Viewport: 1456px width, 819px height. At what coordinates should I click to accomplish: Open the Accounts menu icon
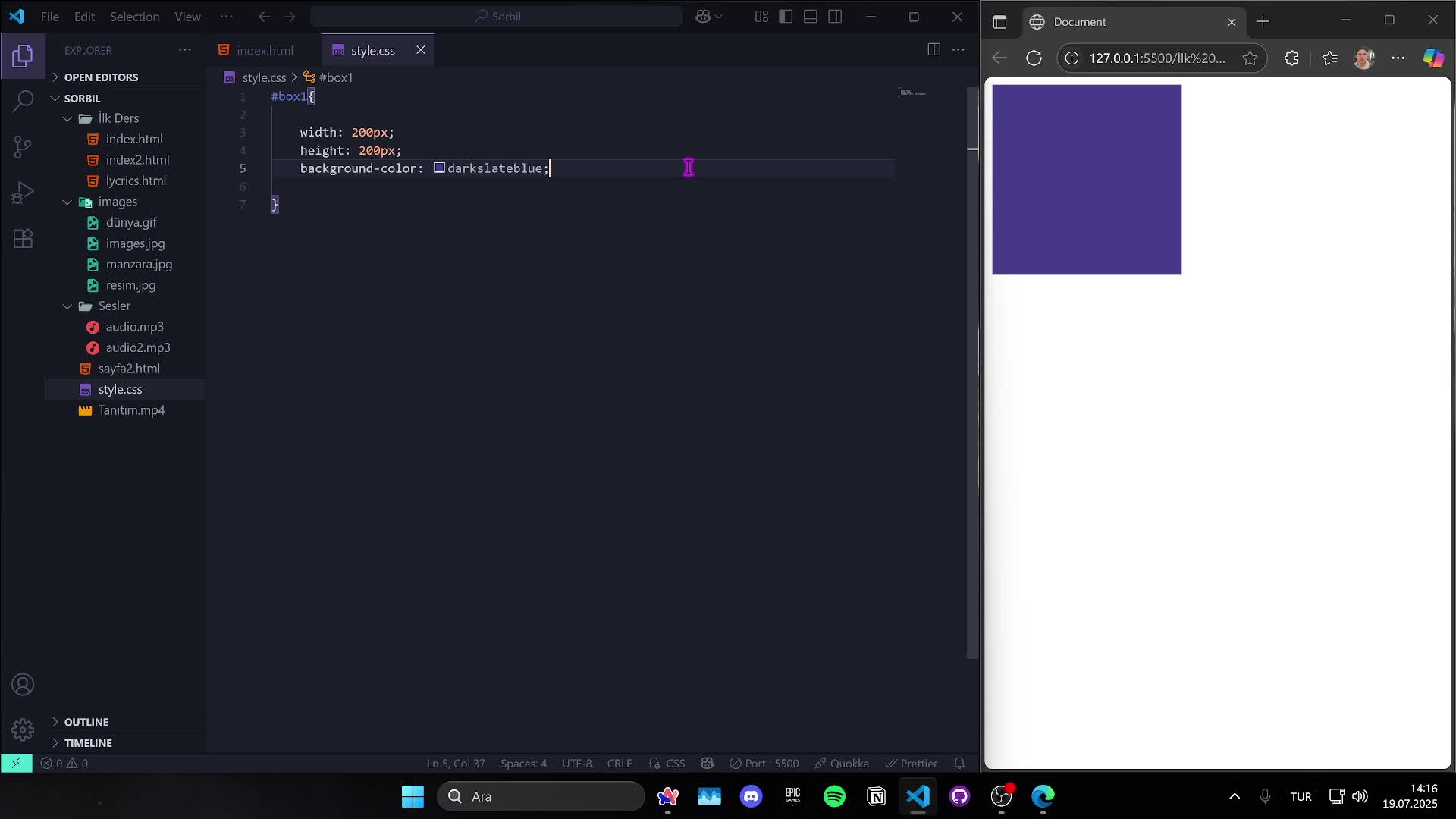coord(23,685)
